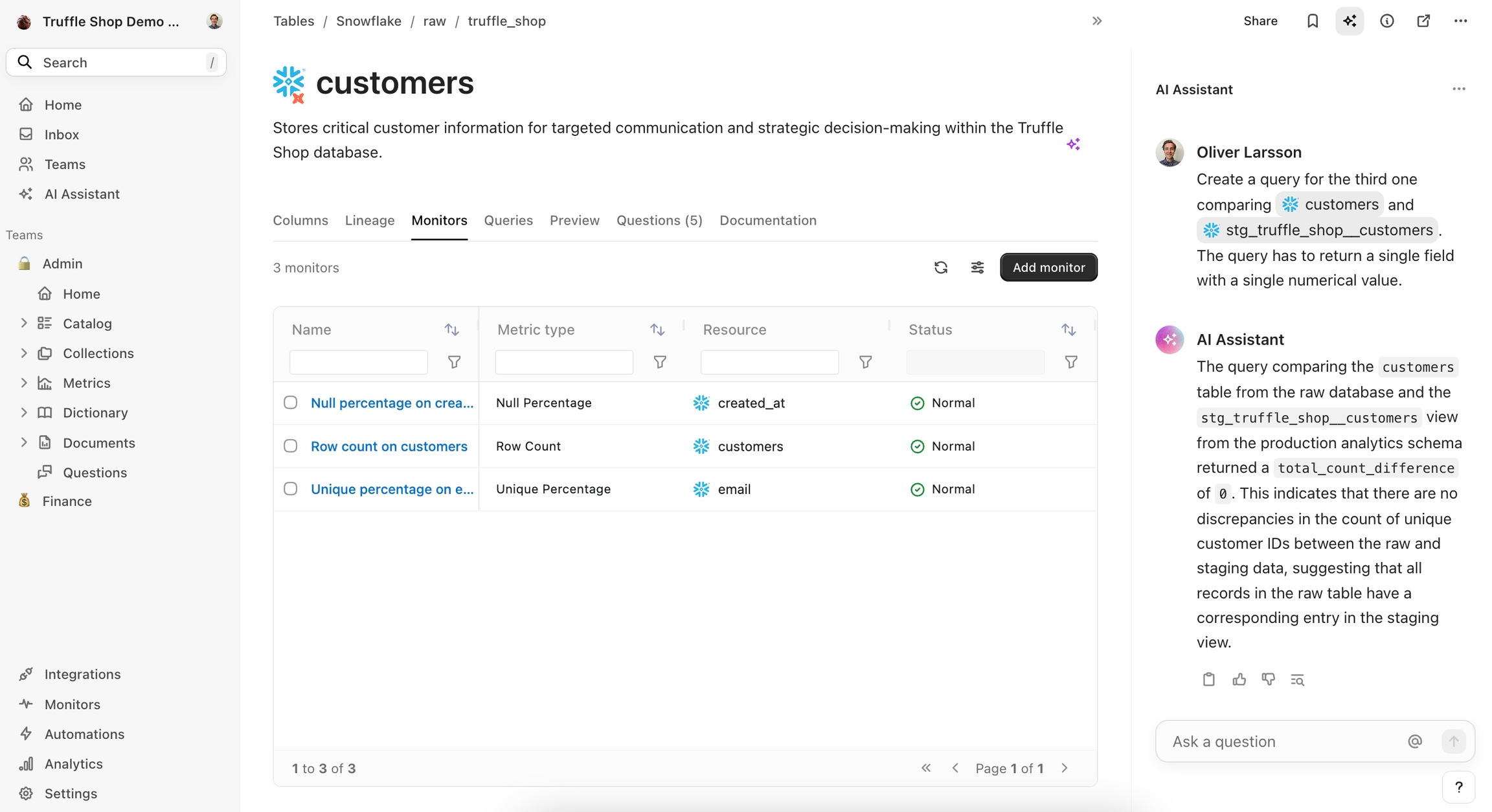1492x812 pixels.
Task: Open the info icon in top bar
Action: 1386,21
